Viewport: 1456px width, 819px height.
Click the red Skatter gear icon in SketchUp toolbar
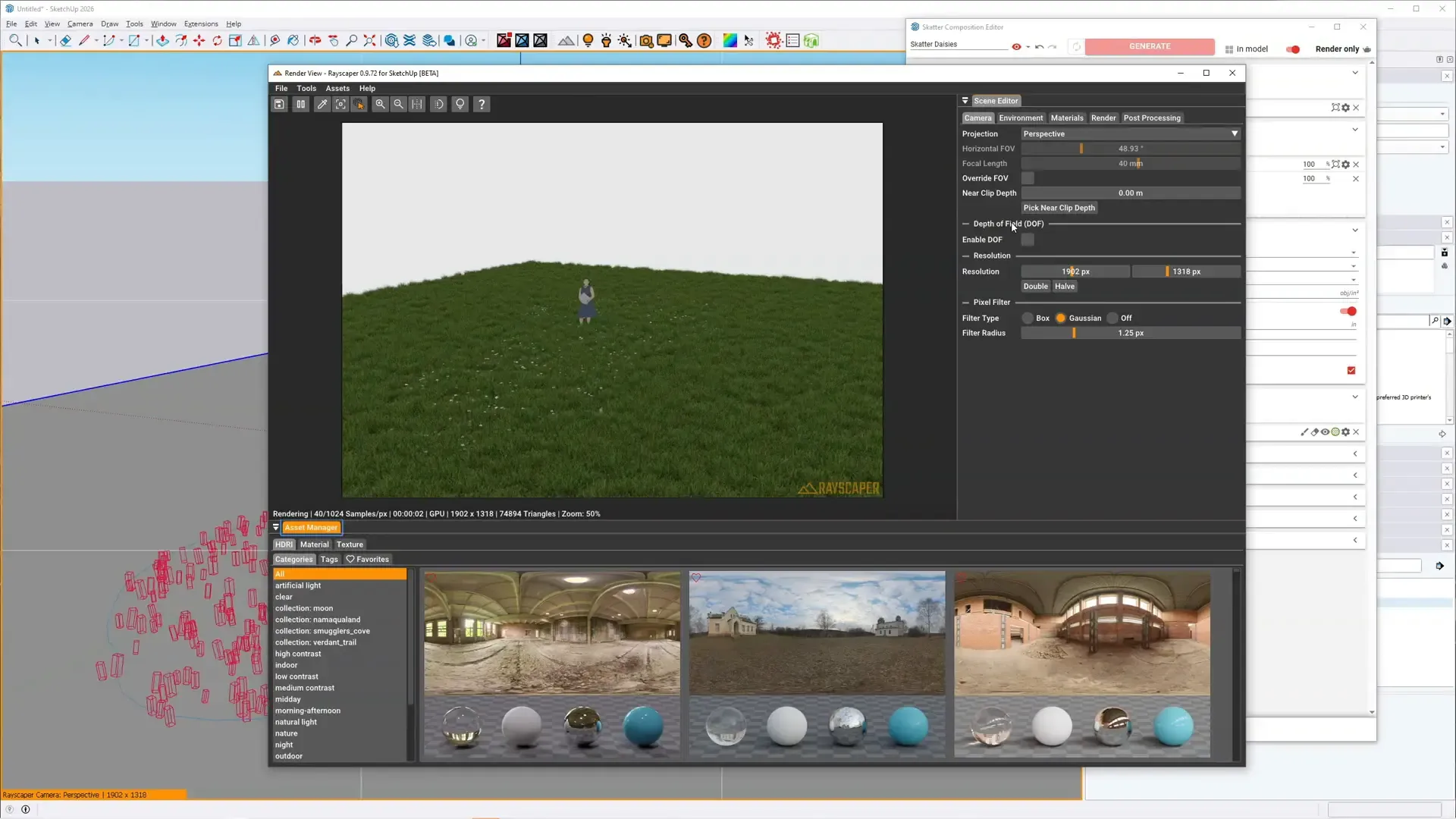(773, 41)
